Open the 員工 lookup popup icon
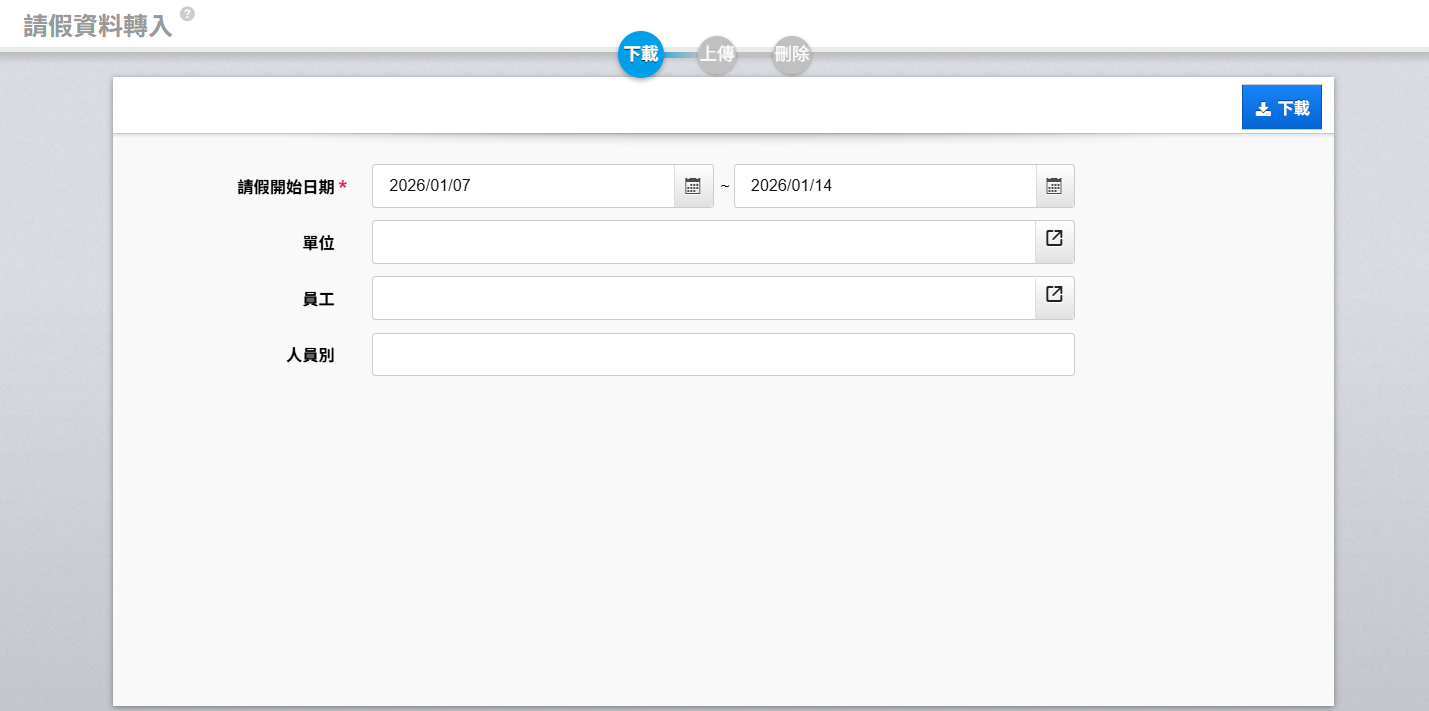This screenshot has height=711, width=1429. (1054, 295)
